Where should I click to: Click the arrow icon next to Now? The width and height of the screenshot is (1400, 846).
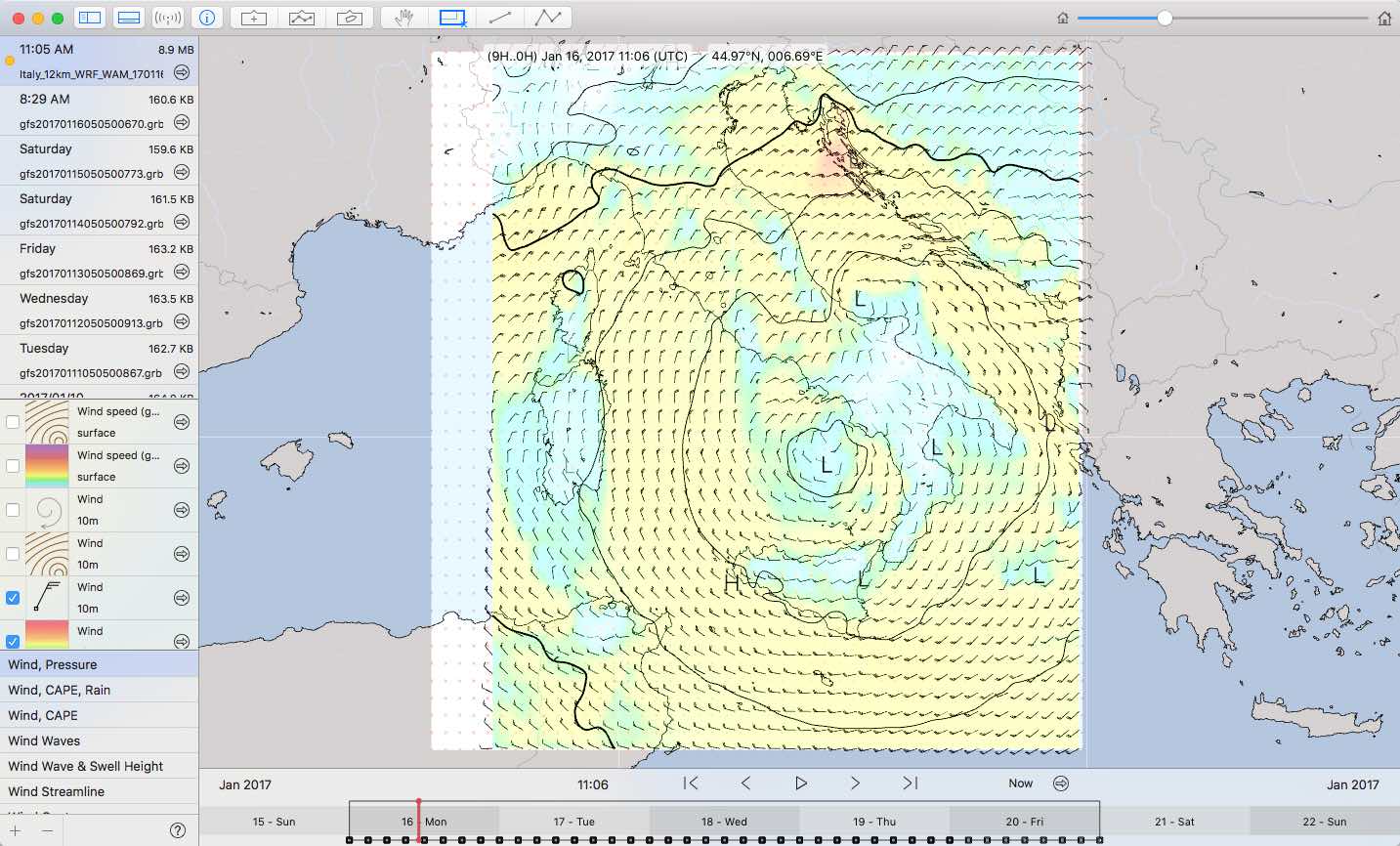(1061, 783)
